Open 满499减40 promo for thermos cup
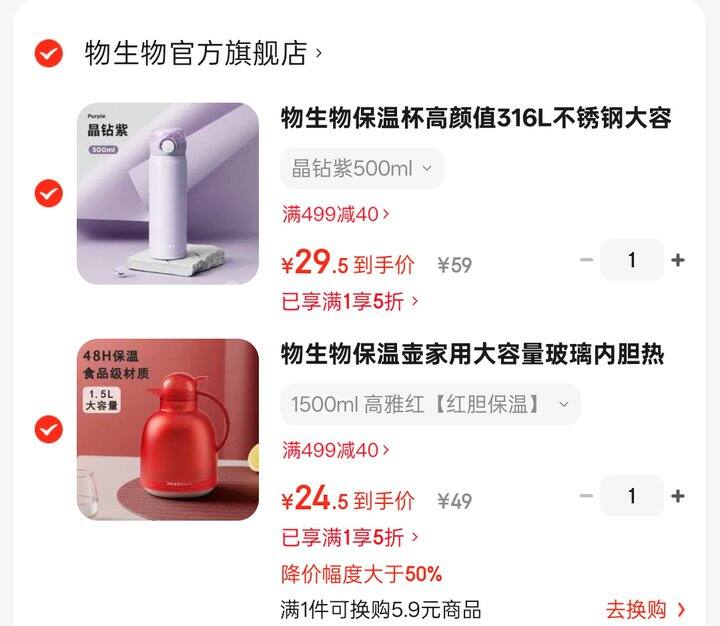Screen dimensions: 720x626 click(x=336, y=214)
